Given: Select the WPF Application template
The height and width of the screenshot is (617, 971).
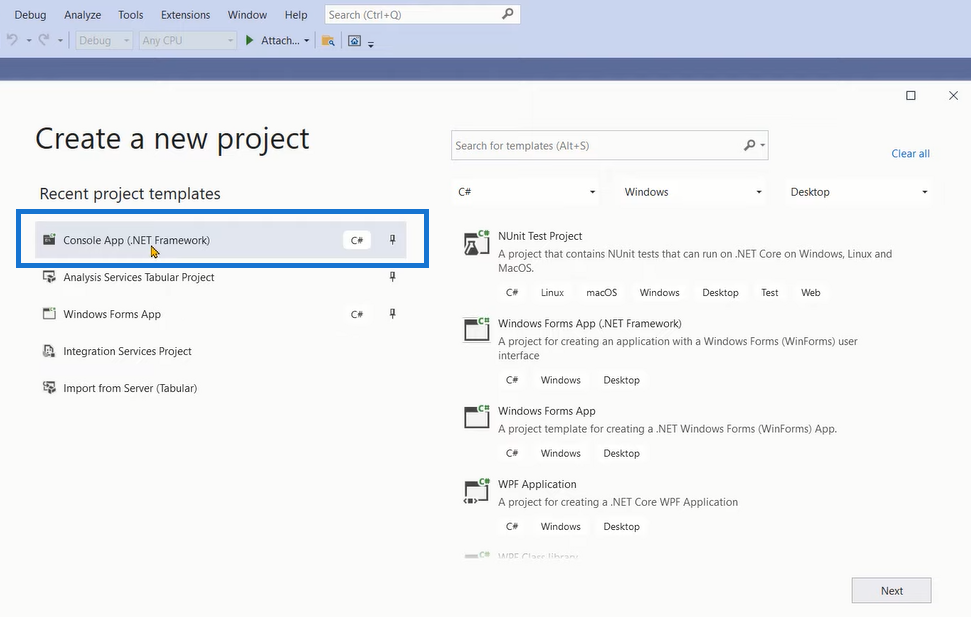Looking at the screenshot, I should coord(694,505).
